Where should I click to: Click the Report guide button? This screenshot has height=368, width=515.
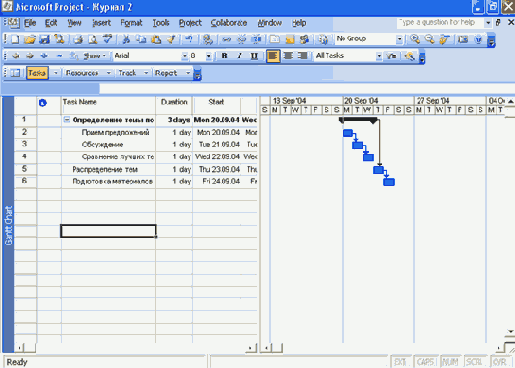pyautogui.click(x=166, y=73)
